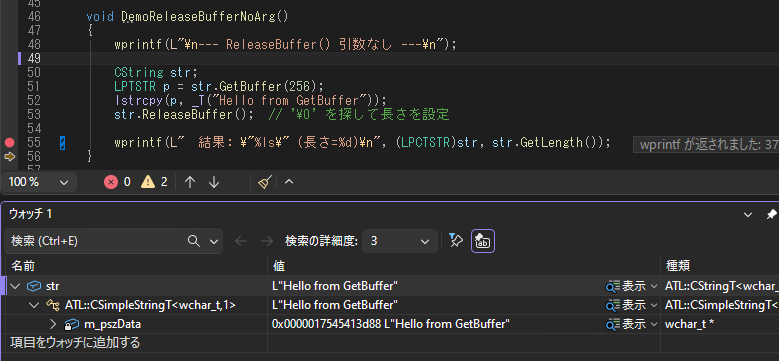Screen dimensions: 779x361
Task: Run code cleanup with the broom icon
Action: pos(264,182)
